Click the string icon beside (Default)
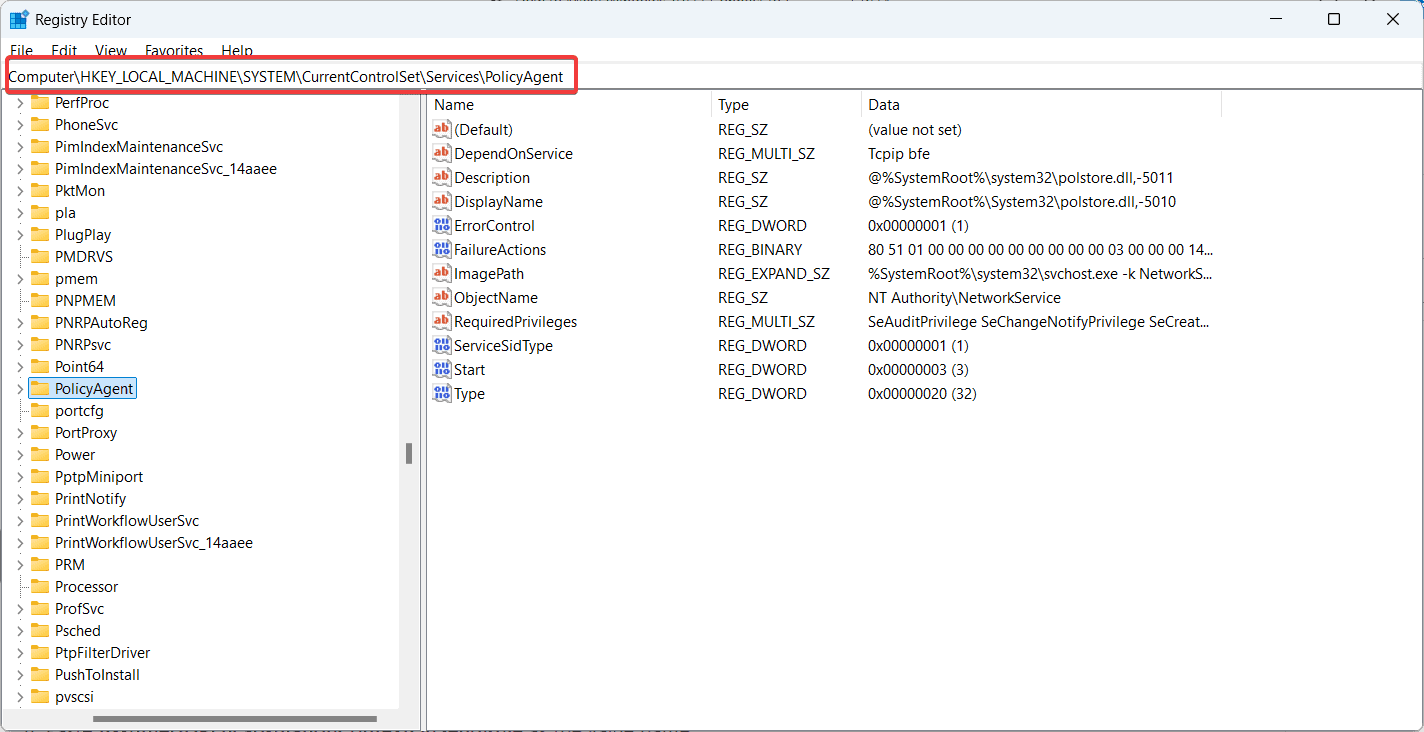The width and height of the screenshot is (1424, 732). [442, 129]
